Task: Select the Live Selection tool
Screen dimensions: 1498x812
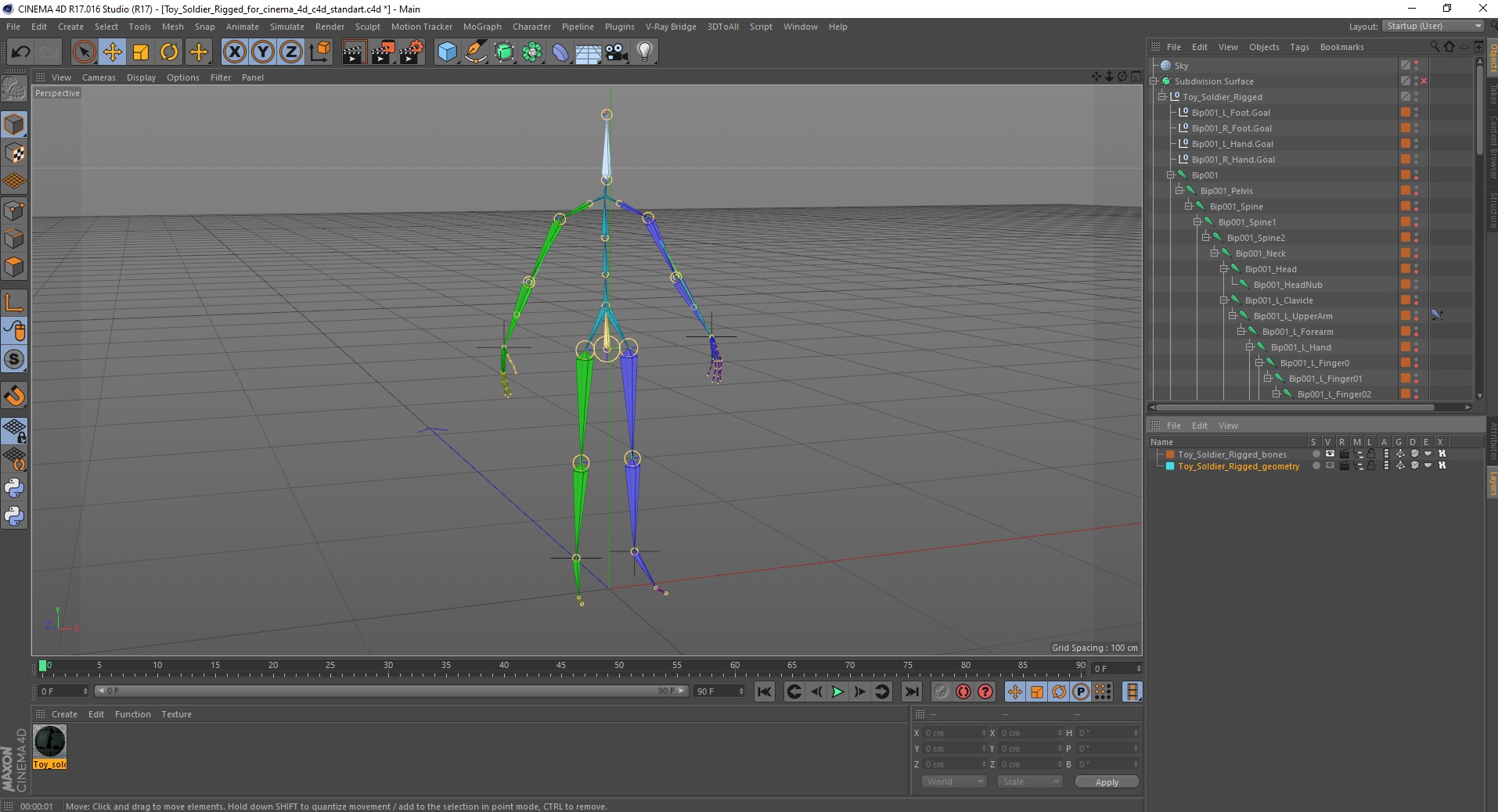Action: [84, 52]
